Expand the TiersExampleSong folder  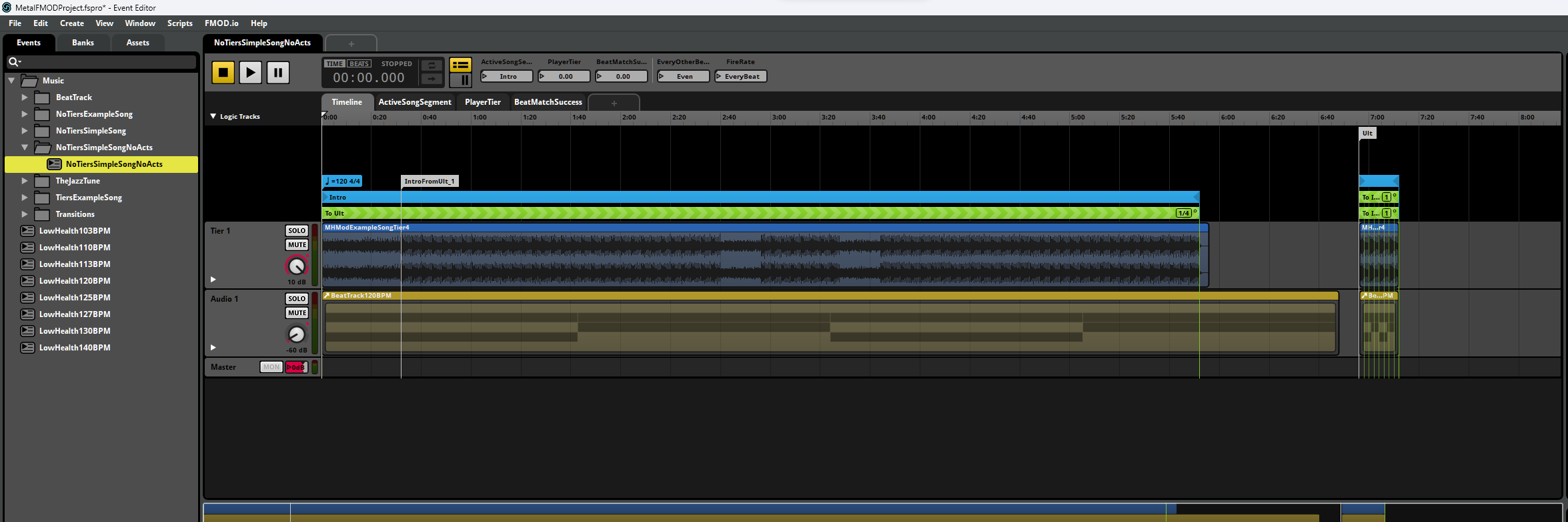click(25, 197)
